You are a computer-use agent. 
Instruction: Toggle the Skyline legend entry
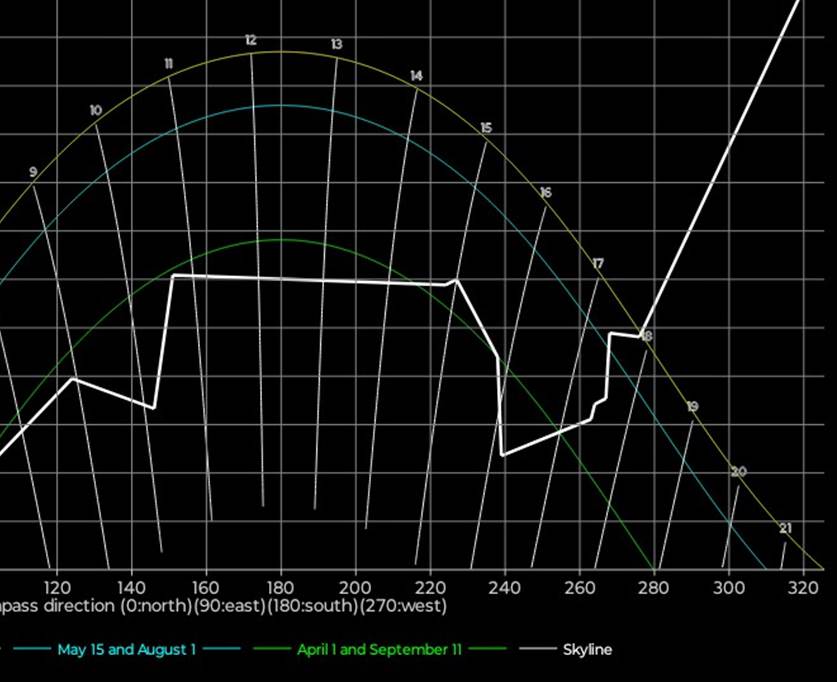point(587,650)
